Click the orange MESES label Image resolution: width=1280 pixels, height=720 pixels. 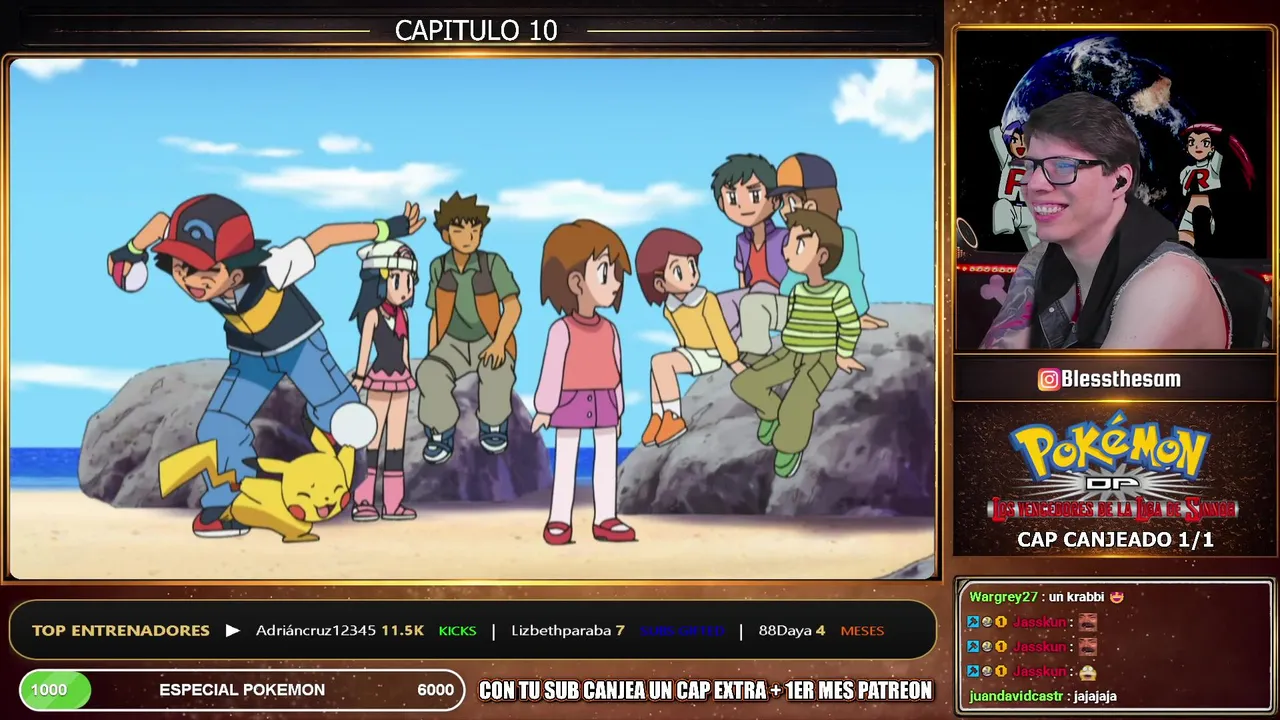click(x=862, y=631)
